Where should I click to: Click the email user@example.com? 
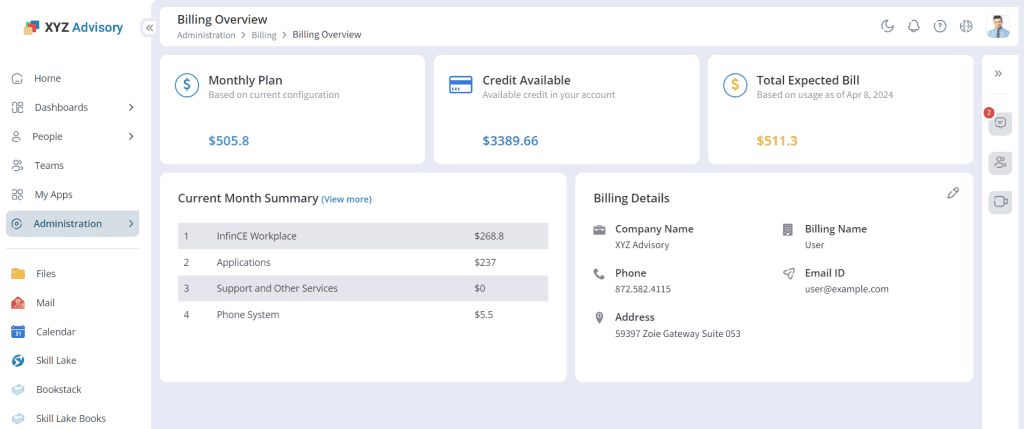click(846, 289)
